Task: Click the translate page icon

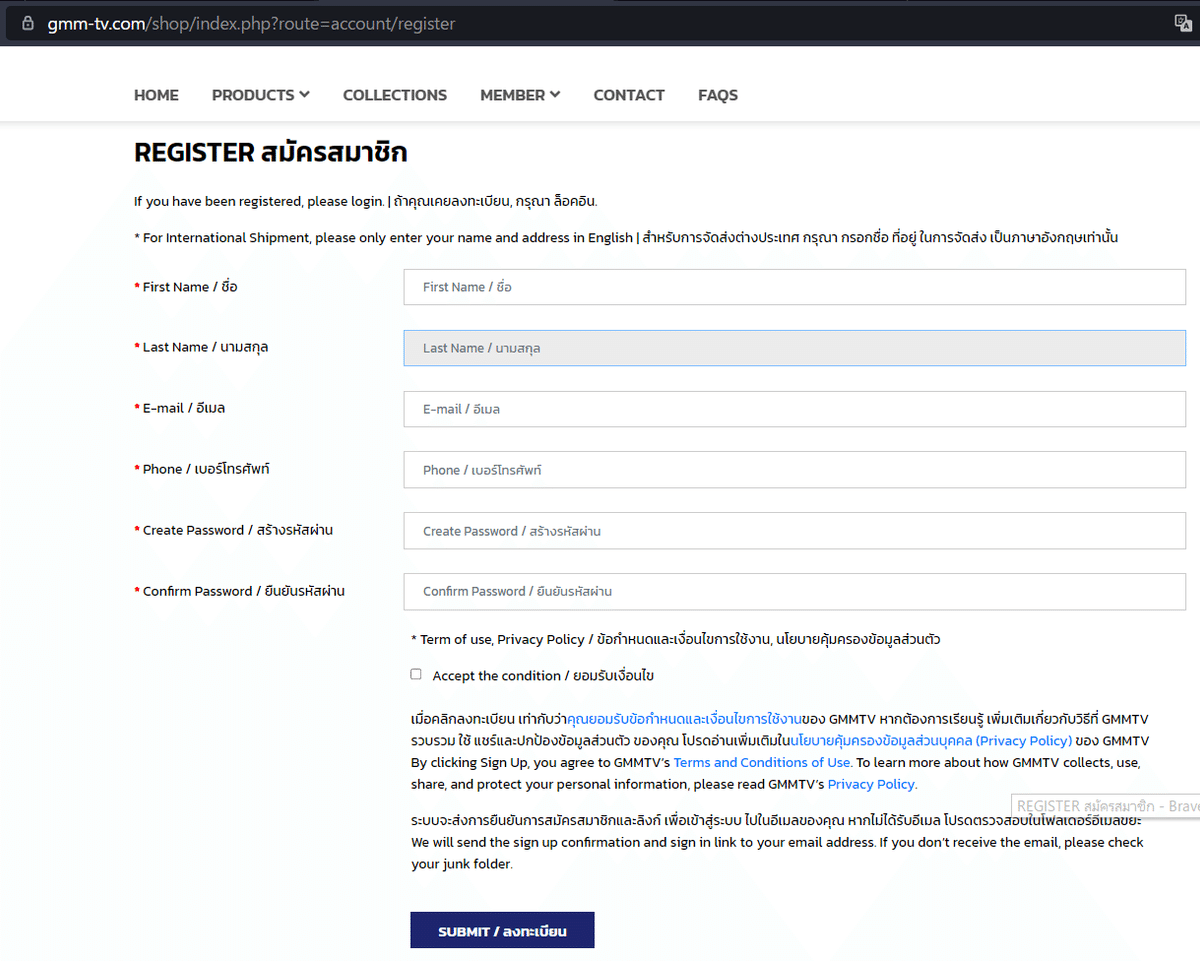Action: coord(1182,23)
